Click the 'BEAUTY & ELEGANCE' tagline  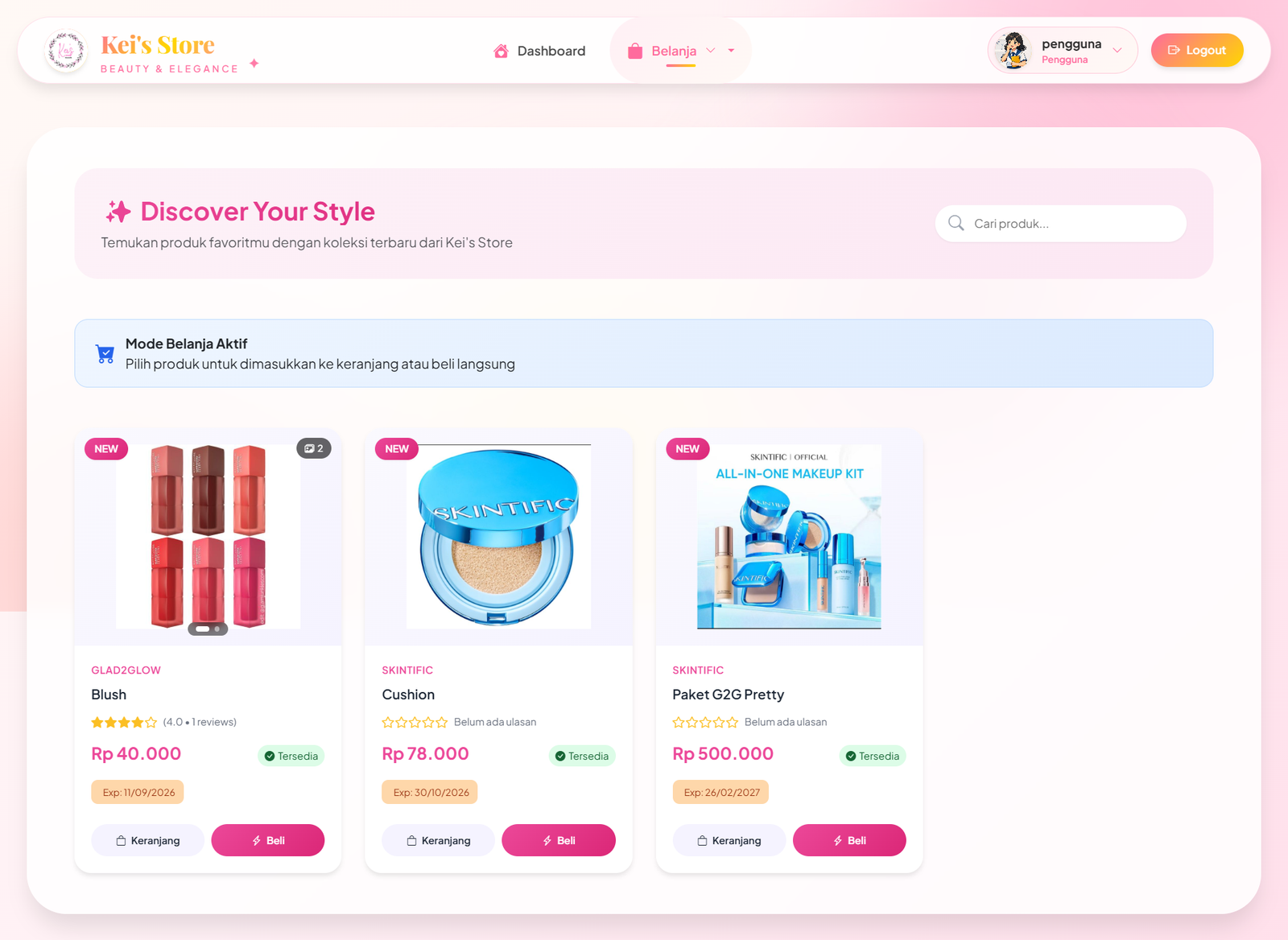tap(169, 69)
